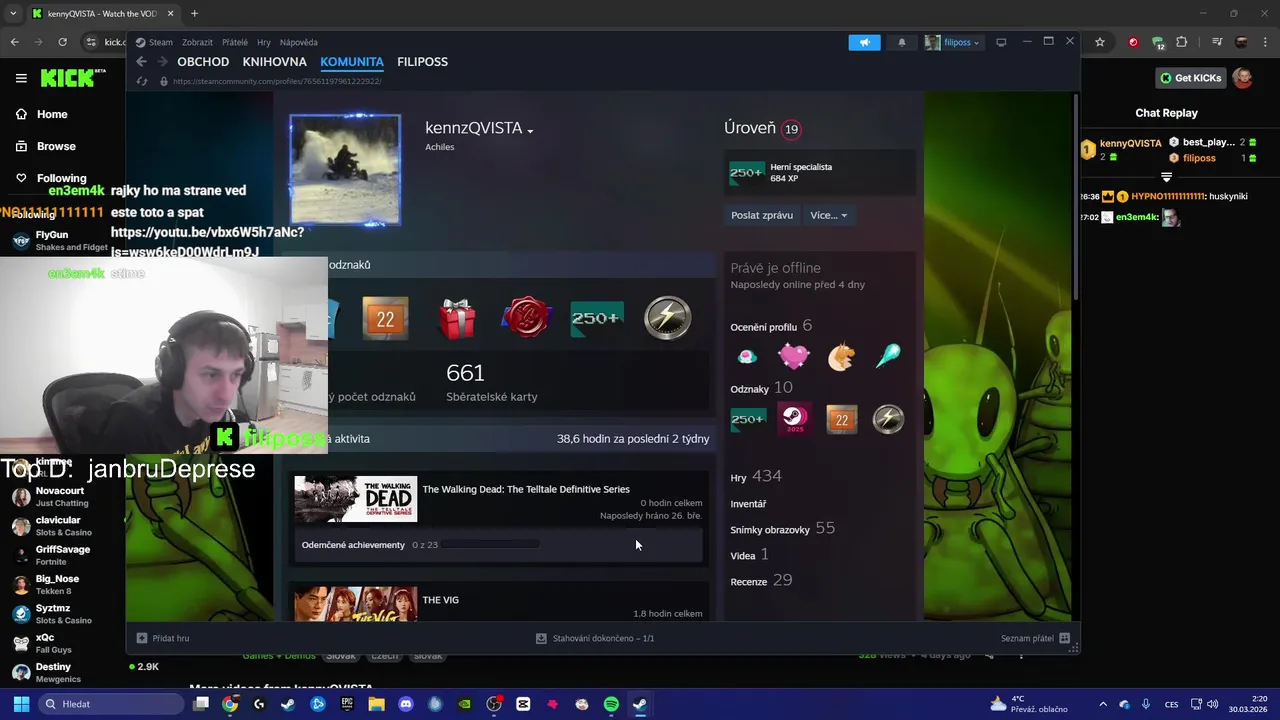This screenshot has height=720, width=1280.
Task: Open Steam notifications bell
Action: coord(902,42)
